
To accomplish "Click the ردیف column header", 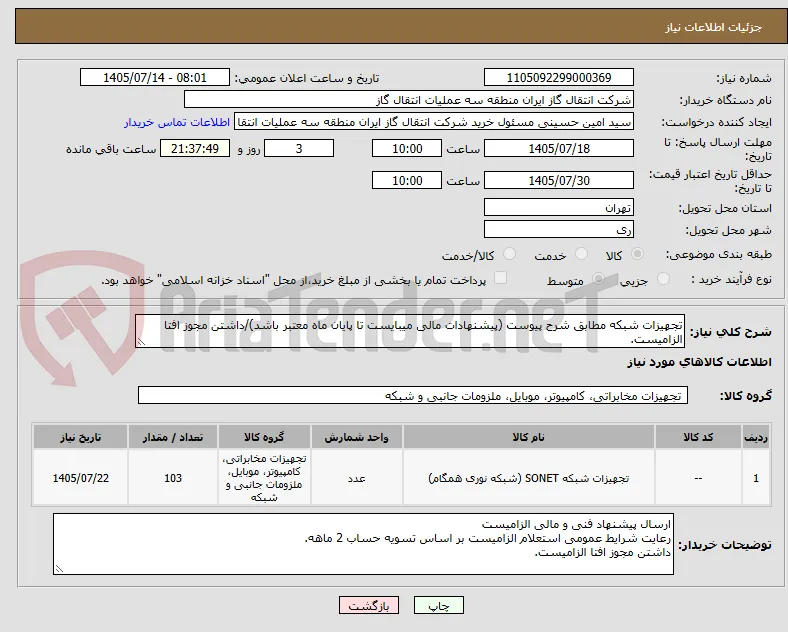I will [756, 437].
